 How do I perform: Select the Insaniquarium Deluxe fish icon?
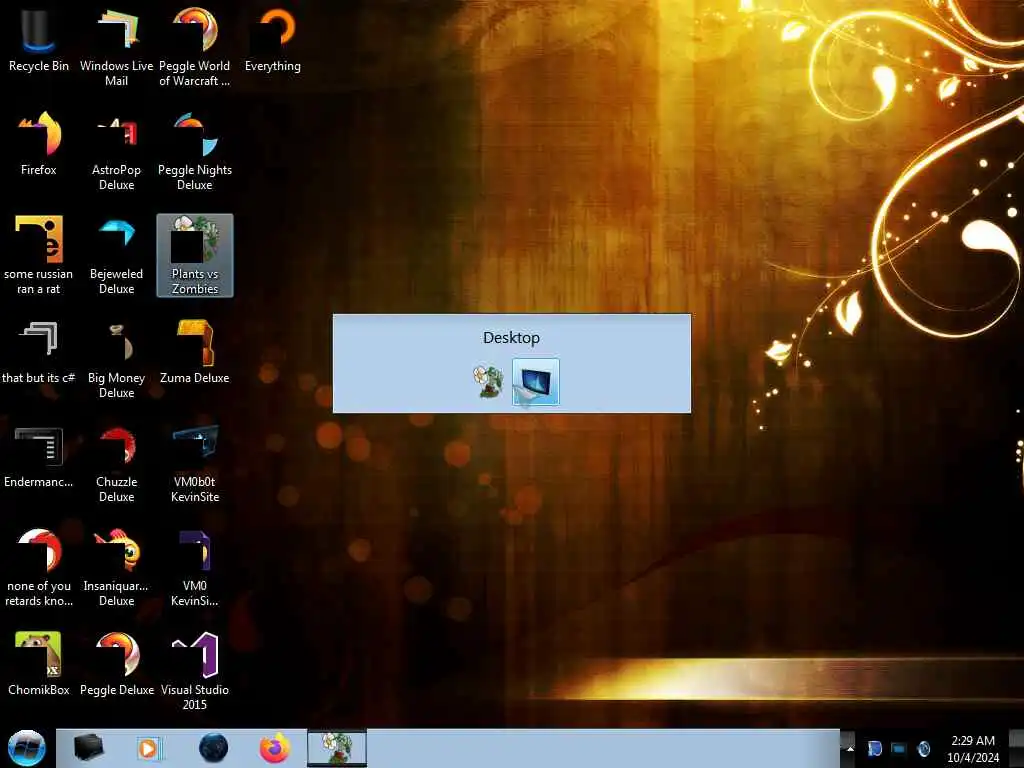point(116,568)
